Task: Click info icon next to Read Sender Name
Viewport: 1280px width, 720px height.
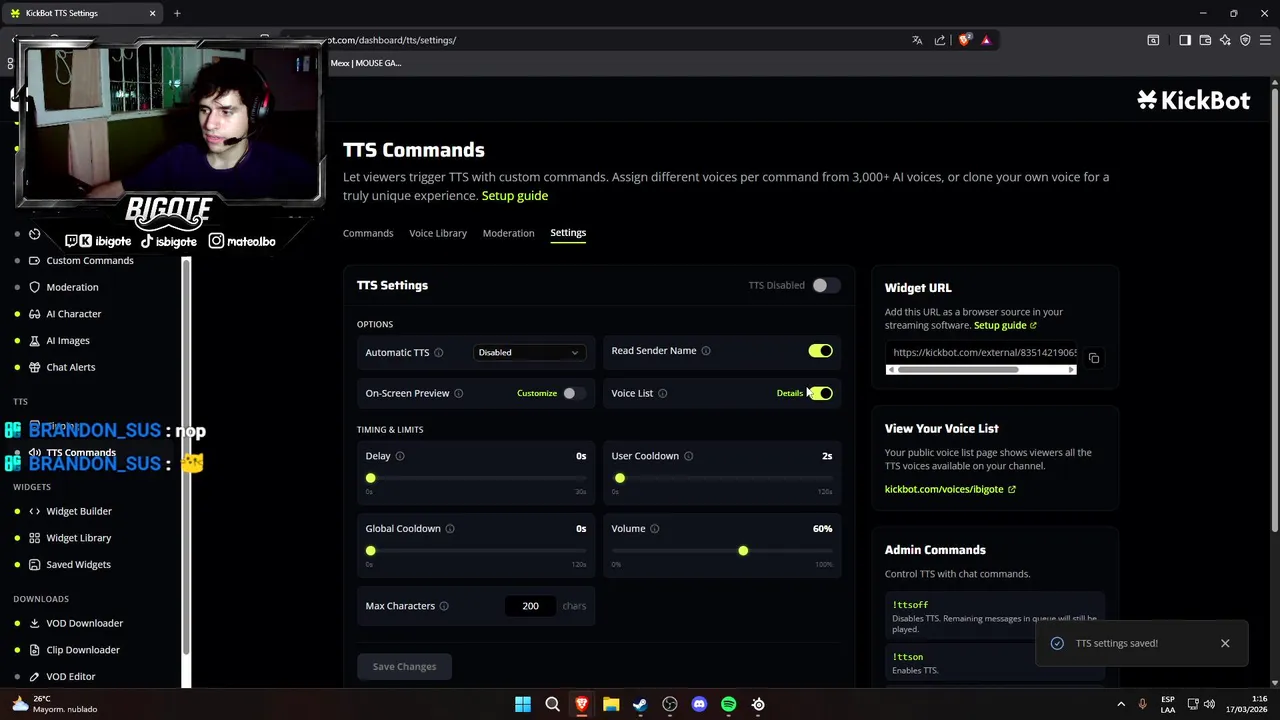Action: tap(706, 351)
